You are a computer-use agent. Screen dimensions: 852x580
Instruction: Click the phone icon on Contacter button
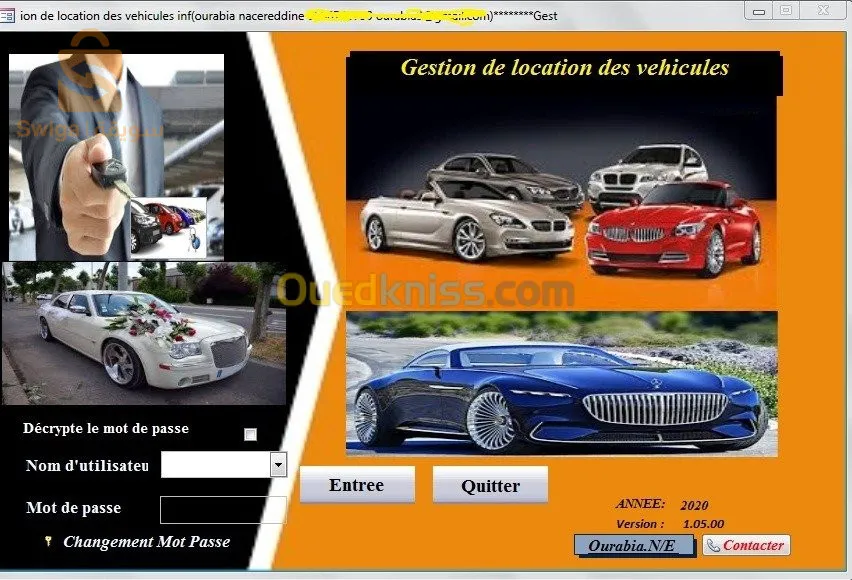712,545
